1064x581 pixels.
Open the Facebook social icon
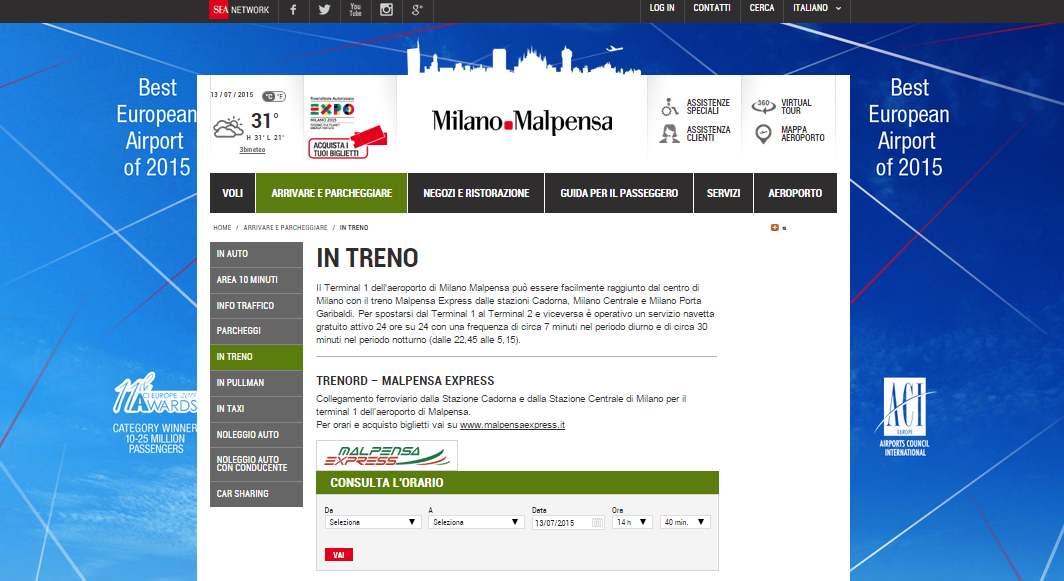[x=293, y=10]
